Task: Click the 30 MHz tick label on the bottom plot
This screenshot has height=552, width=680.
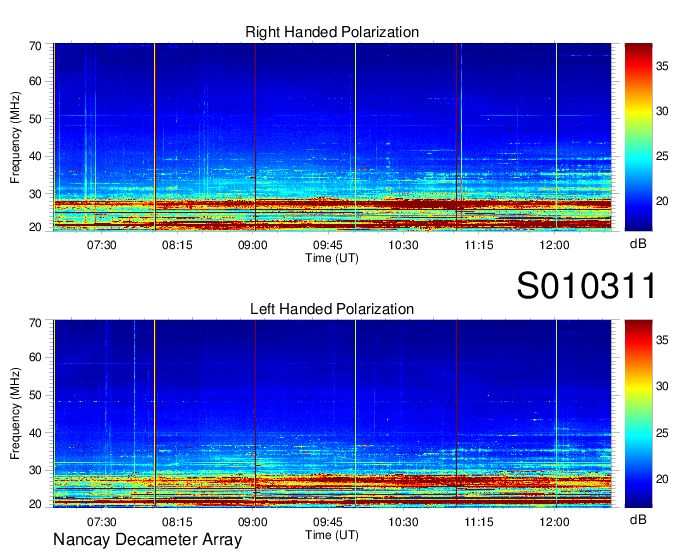Action: [35, 470]
